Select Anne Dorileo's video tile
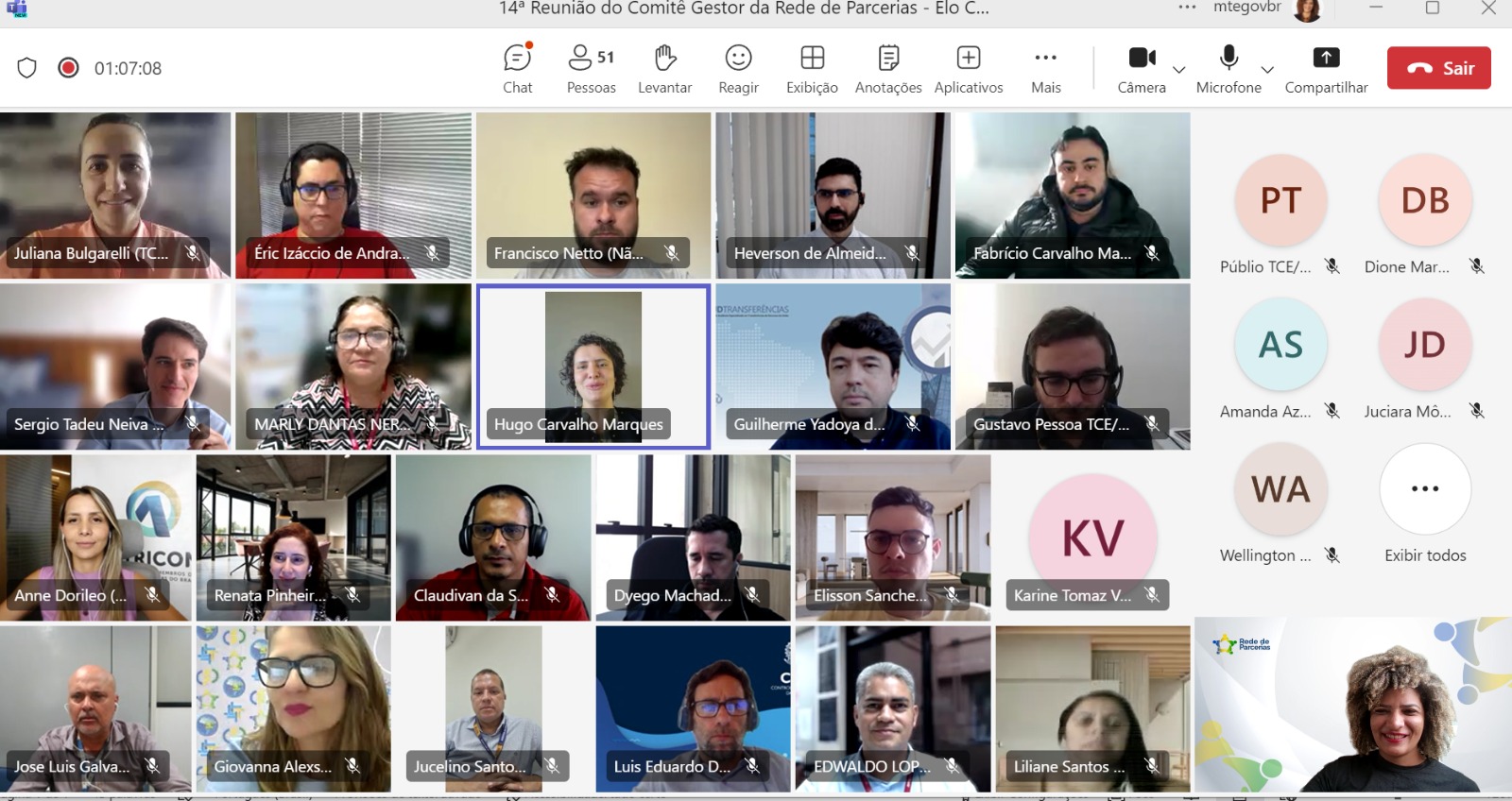This screenshot has height=801, width=1512. tap(95, 537)
